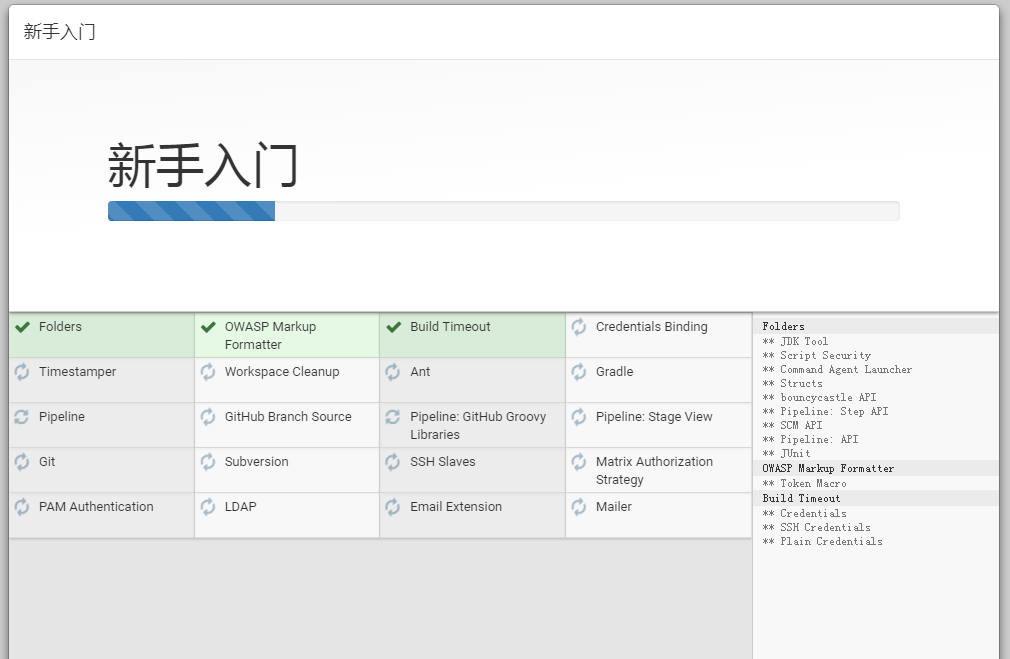Screen dimensions: 1010x659
Task: Click the Token Macro log entry
Action: coord(805,484)
